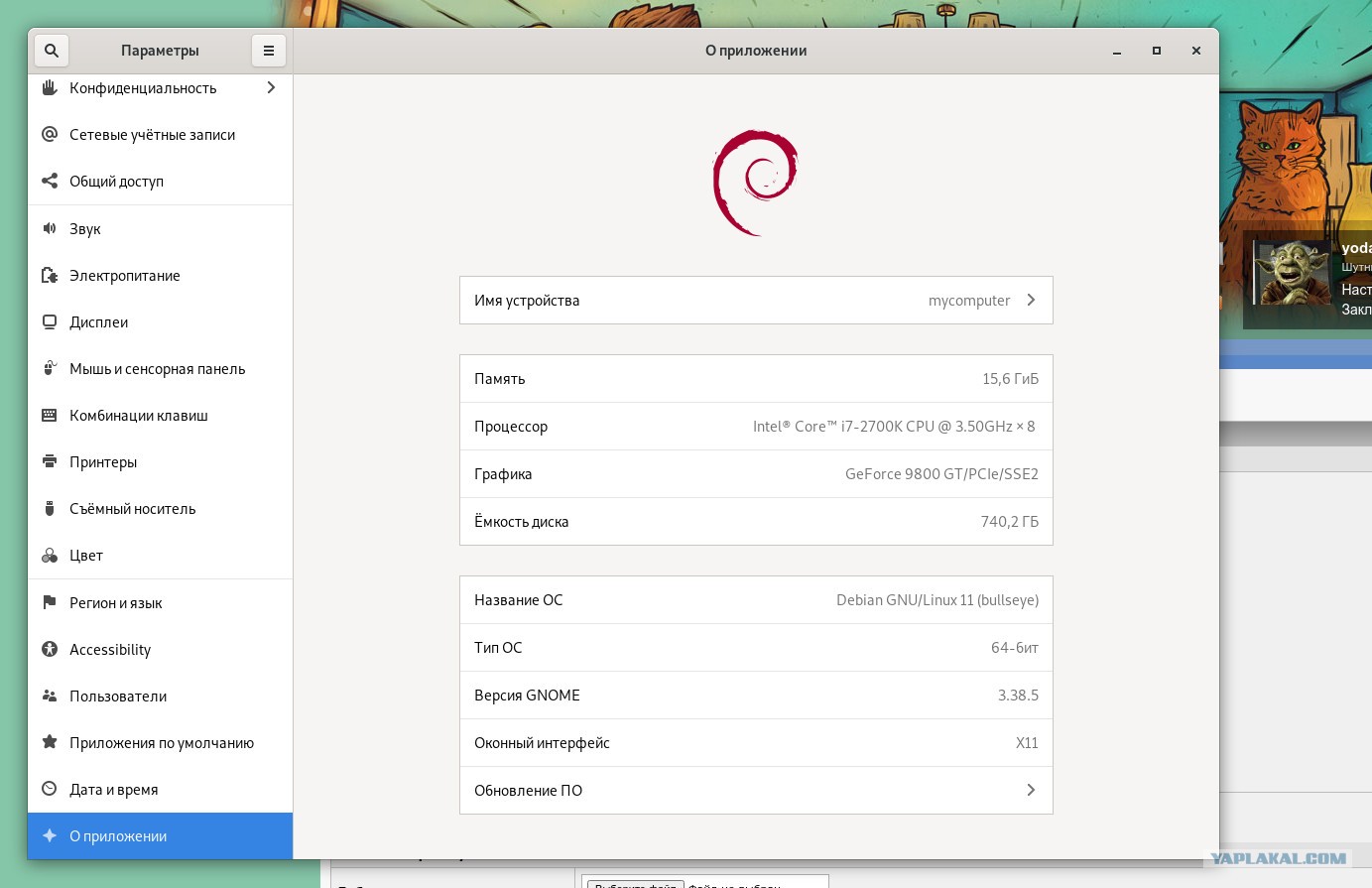Click the Обновление ПО row label
The image size is (1372, 888).
(528, 791)
